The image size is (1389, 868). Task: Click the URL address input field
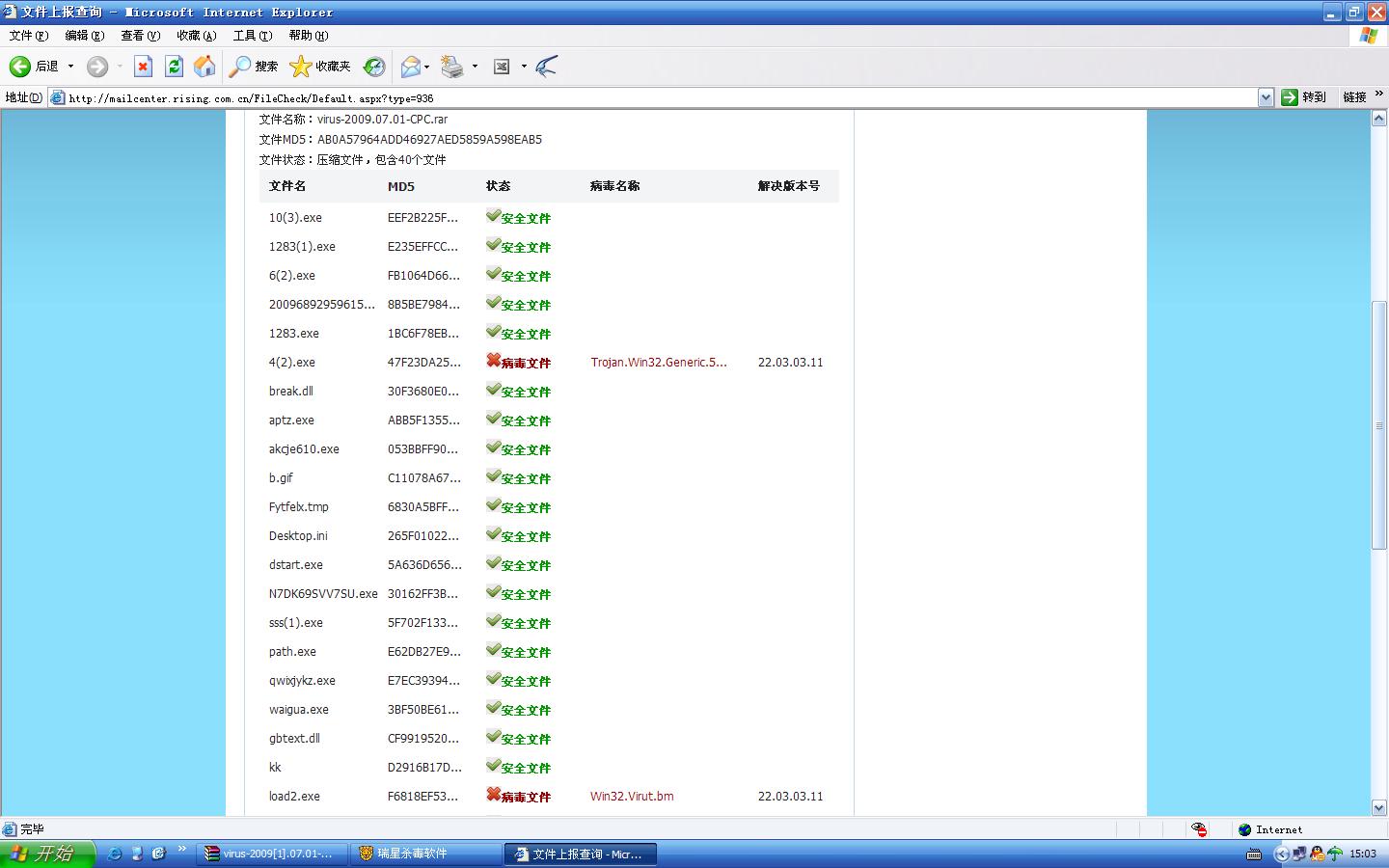(656, 97)
